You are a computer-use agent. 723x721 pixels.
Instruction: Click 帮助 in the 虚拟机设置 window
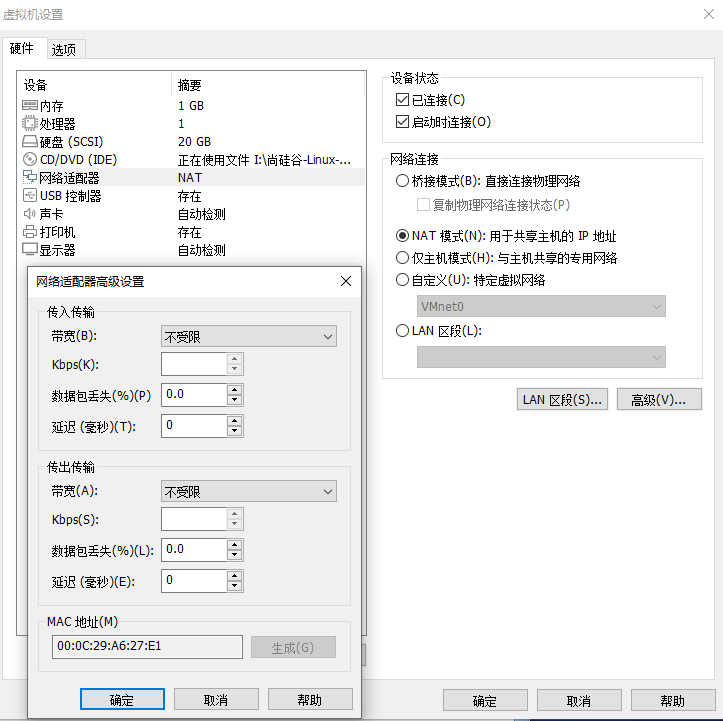(673, 700)
